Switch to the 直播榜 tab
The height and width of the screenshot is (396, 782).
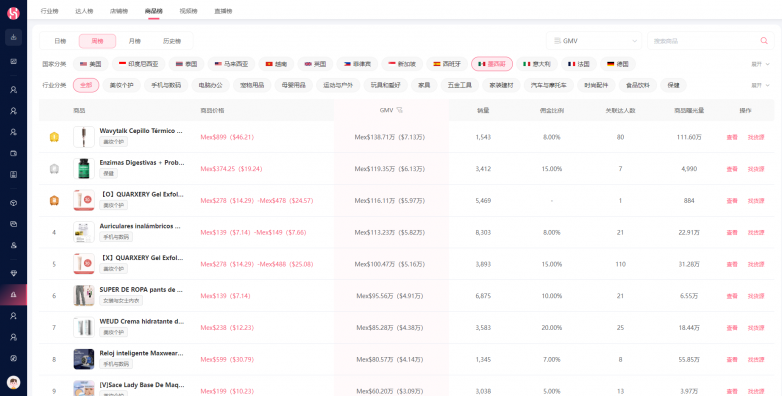coord(223,11)
